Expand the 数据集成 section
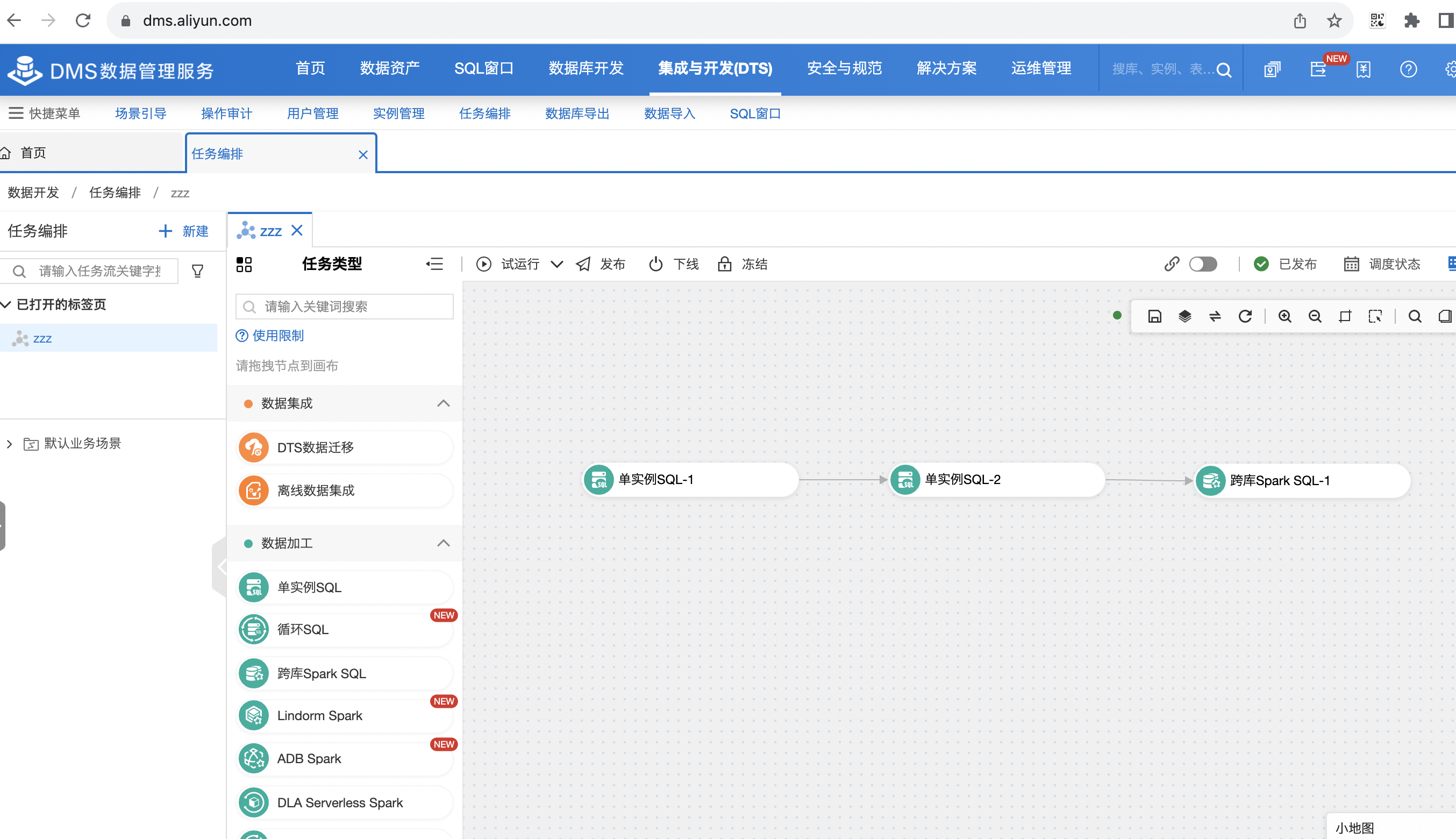The width and height of the screenshot is (1456, 839). 443,404
